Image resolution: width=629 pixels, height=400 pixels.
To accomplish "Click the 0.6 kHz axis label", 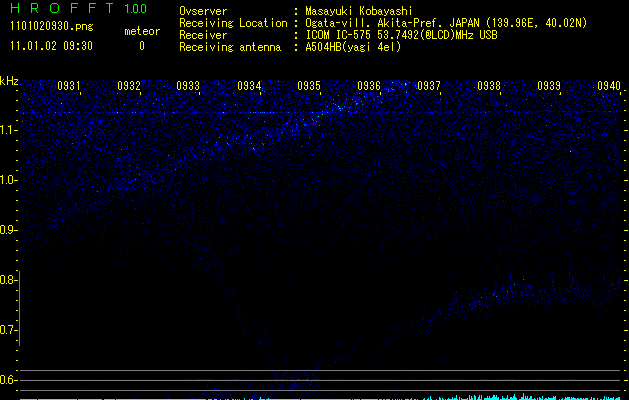I will pyautogui.click(x=8, y=380).
